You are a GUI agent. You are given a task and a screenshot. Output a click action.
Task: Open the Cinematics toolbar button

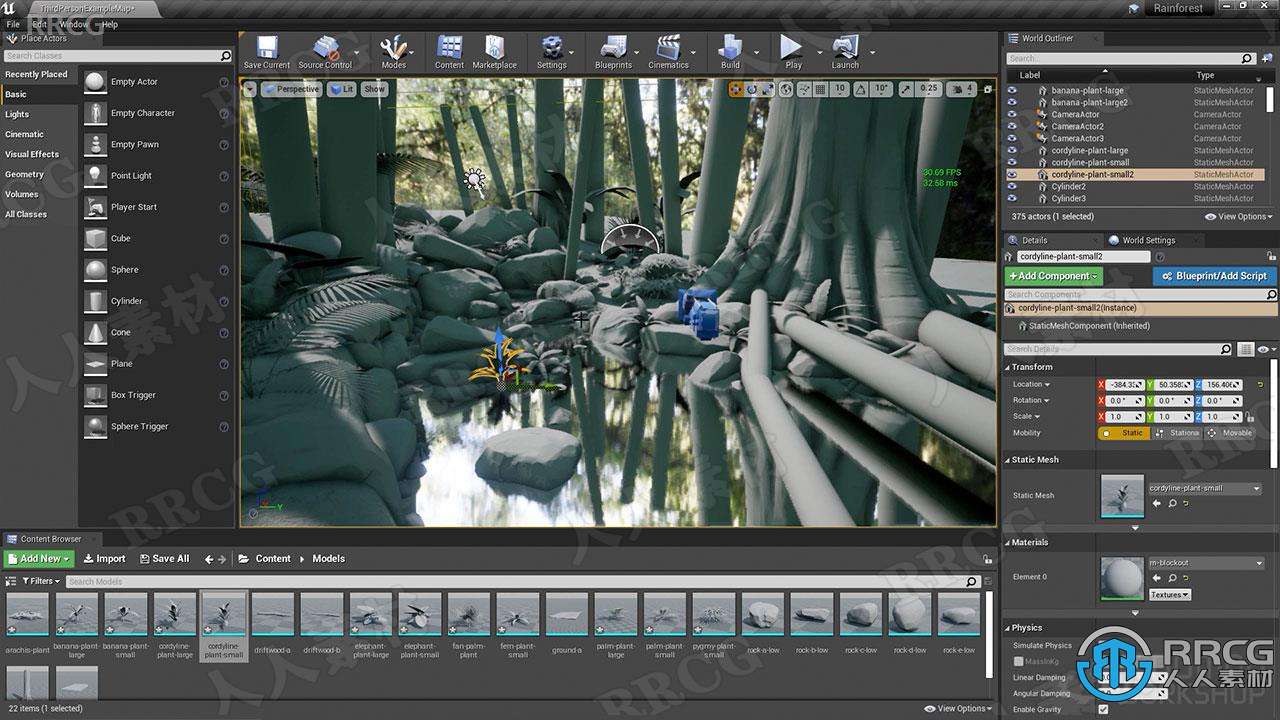coord(668,52)
